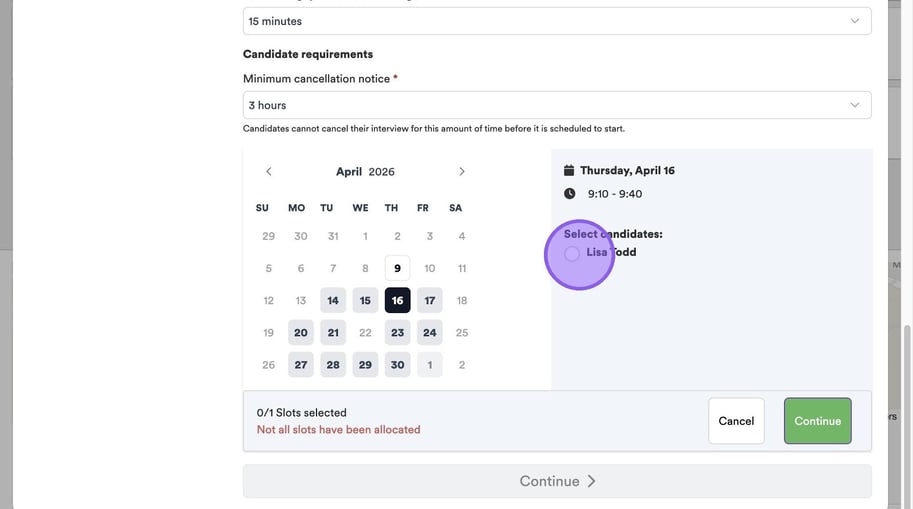
Task: Select May 1 in the calendar
Action: pos(430,365)
